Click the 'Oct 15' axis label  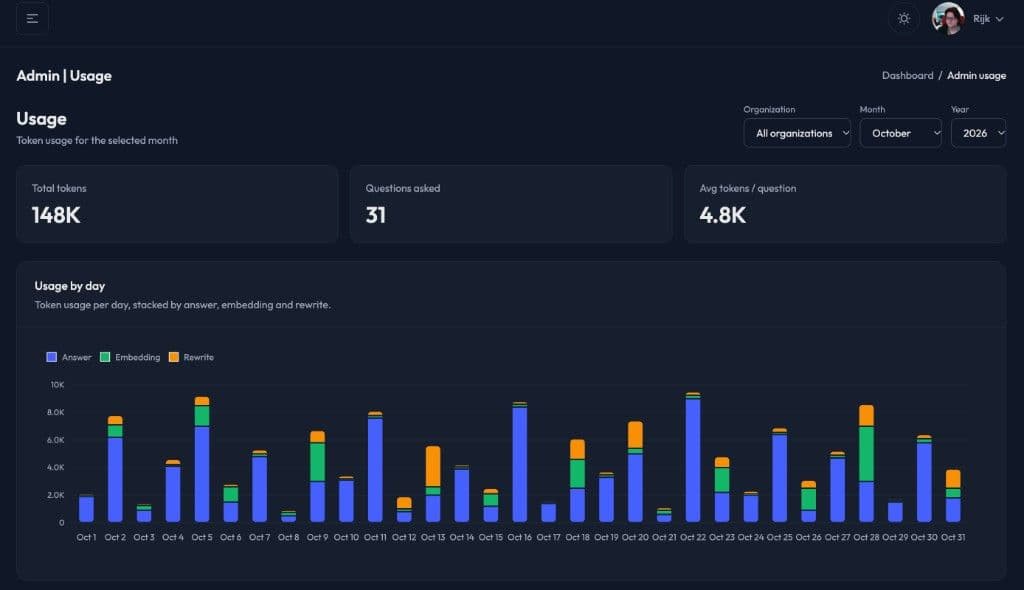tap(490, 537)
